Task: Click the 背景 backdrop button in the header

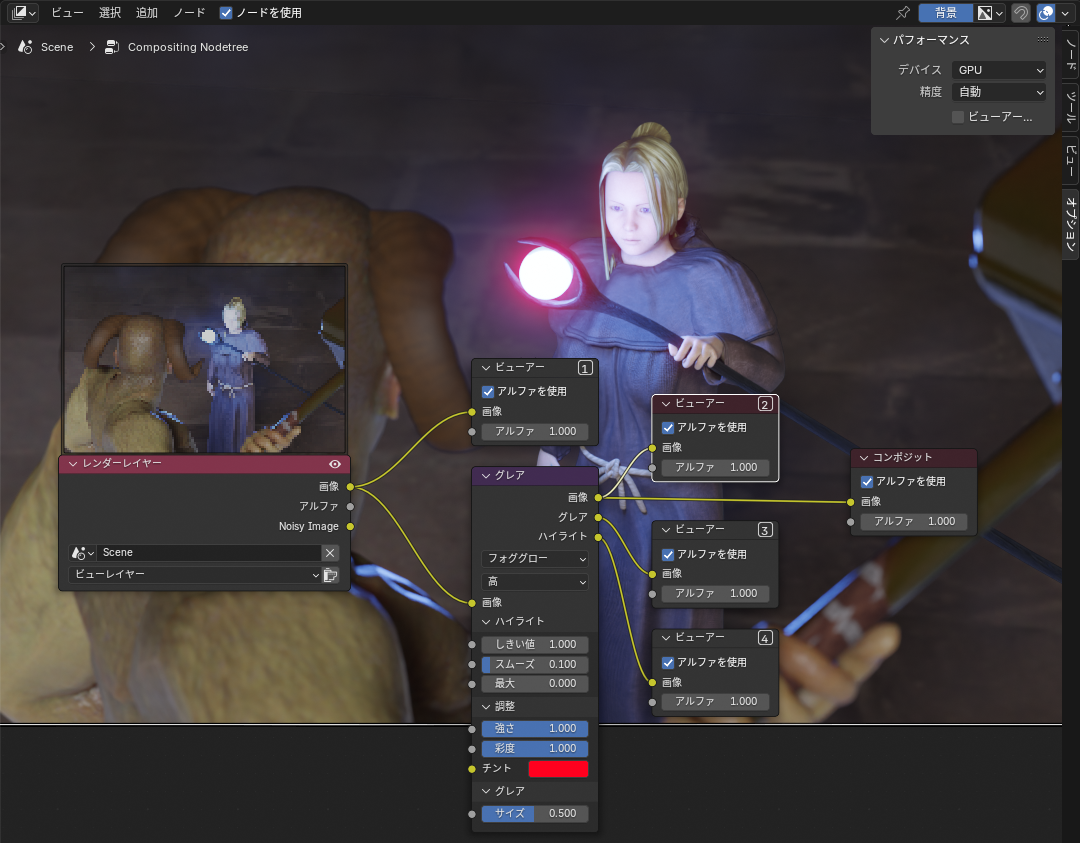Action: pyautogui.click(x=946, y=12)
